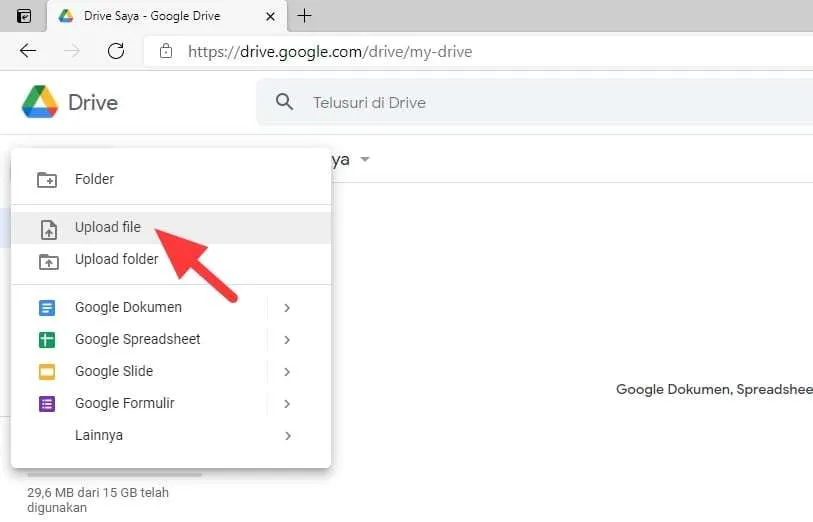Click the tab actions icon at top left

pyautogui.click(x=24, y=16)
